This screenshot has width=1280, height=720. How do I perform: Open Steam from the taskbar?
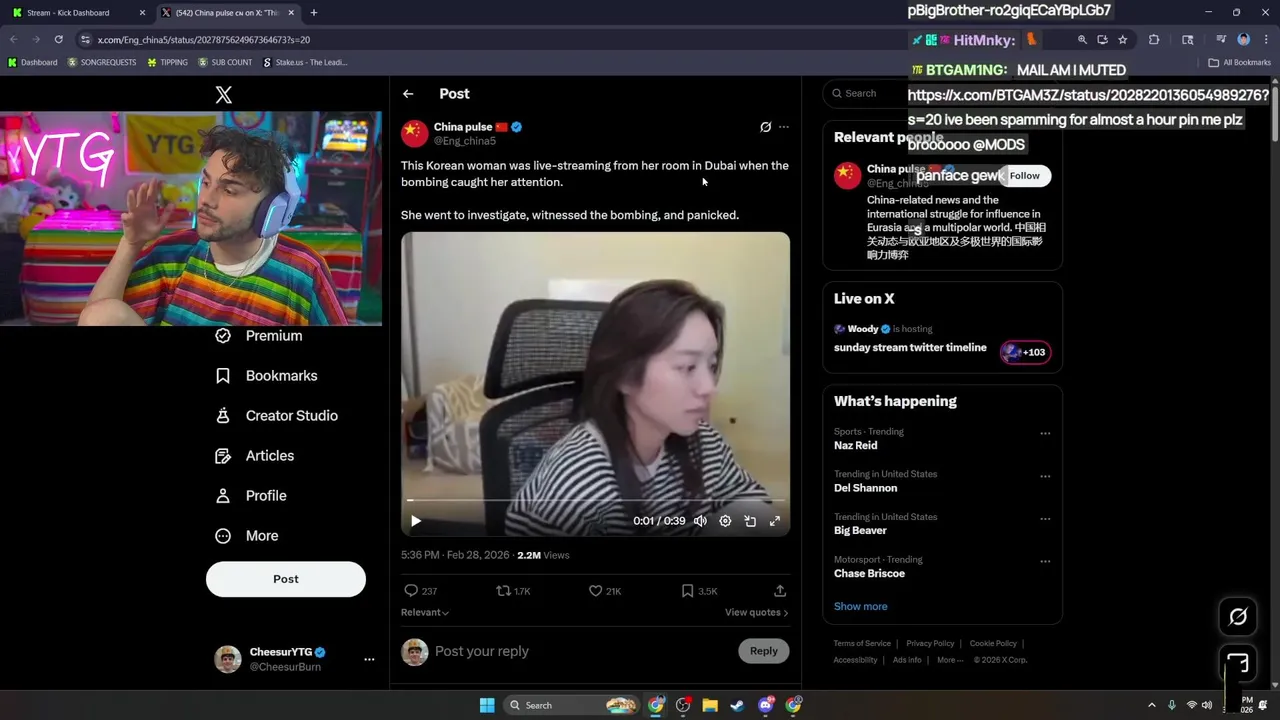coord(737,705)
